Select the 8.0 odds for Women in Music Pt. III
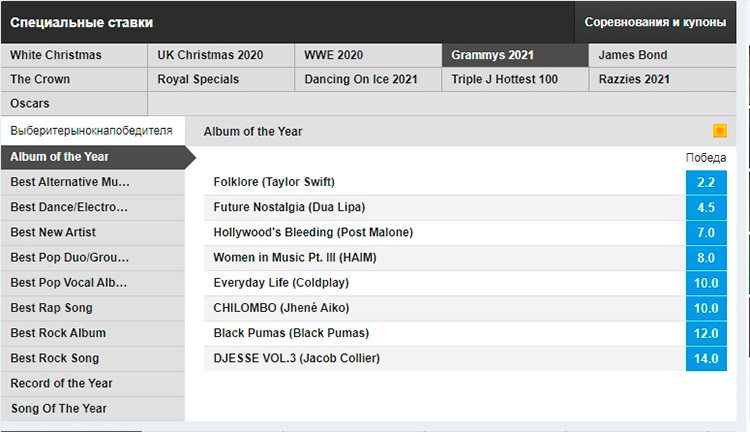The height and width of the screenshot is (432, 750). tap(706, 257)
